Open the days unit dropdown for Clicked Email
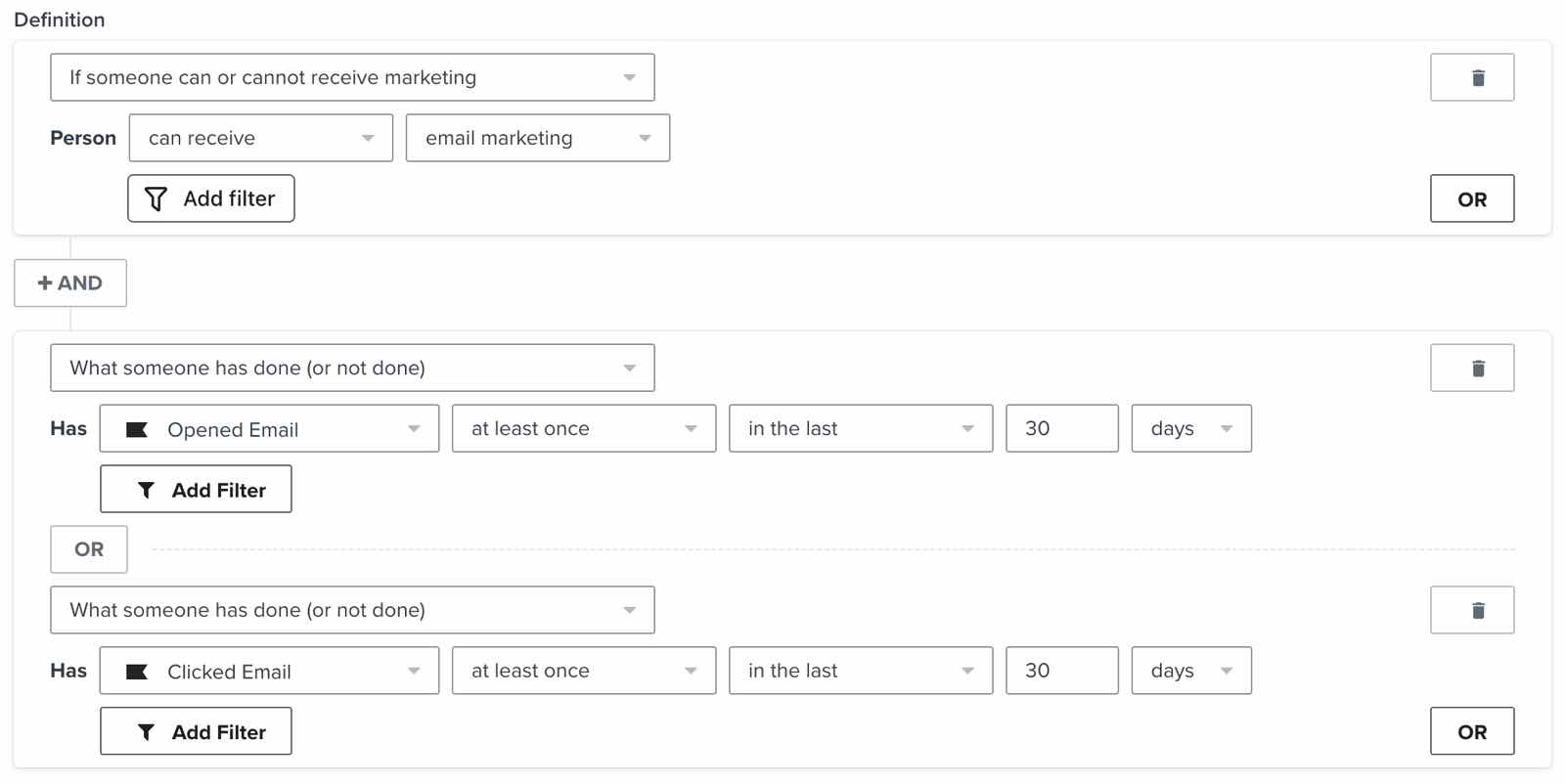Screen dimensions: 1565x784 pyautogui.click(x=1190, y=672)
